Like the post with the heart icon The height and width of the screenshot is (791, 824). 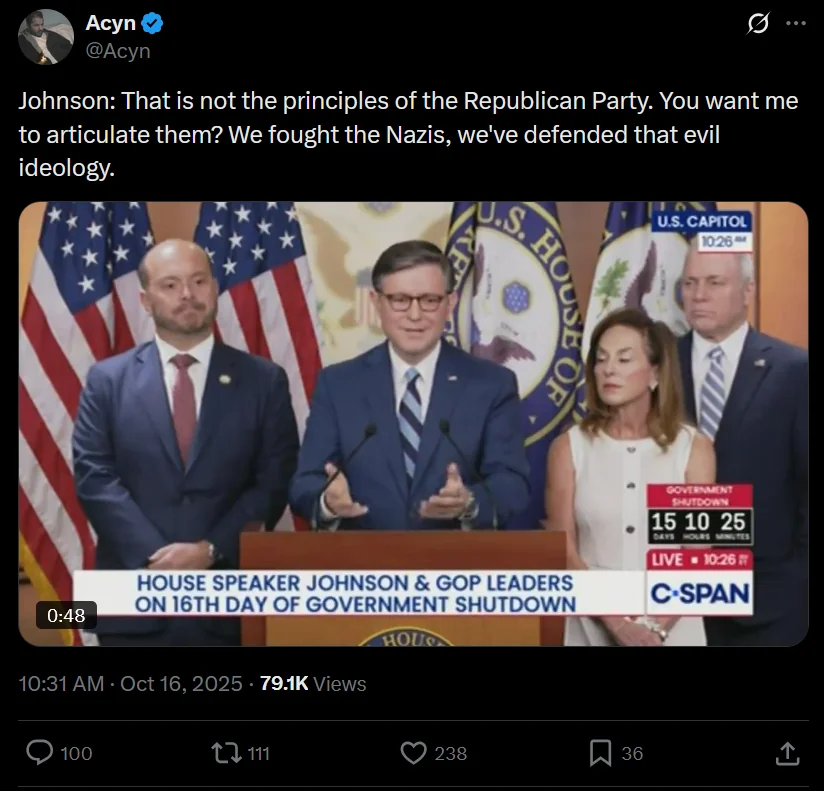coord(412,752)
